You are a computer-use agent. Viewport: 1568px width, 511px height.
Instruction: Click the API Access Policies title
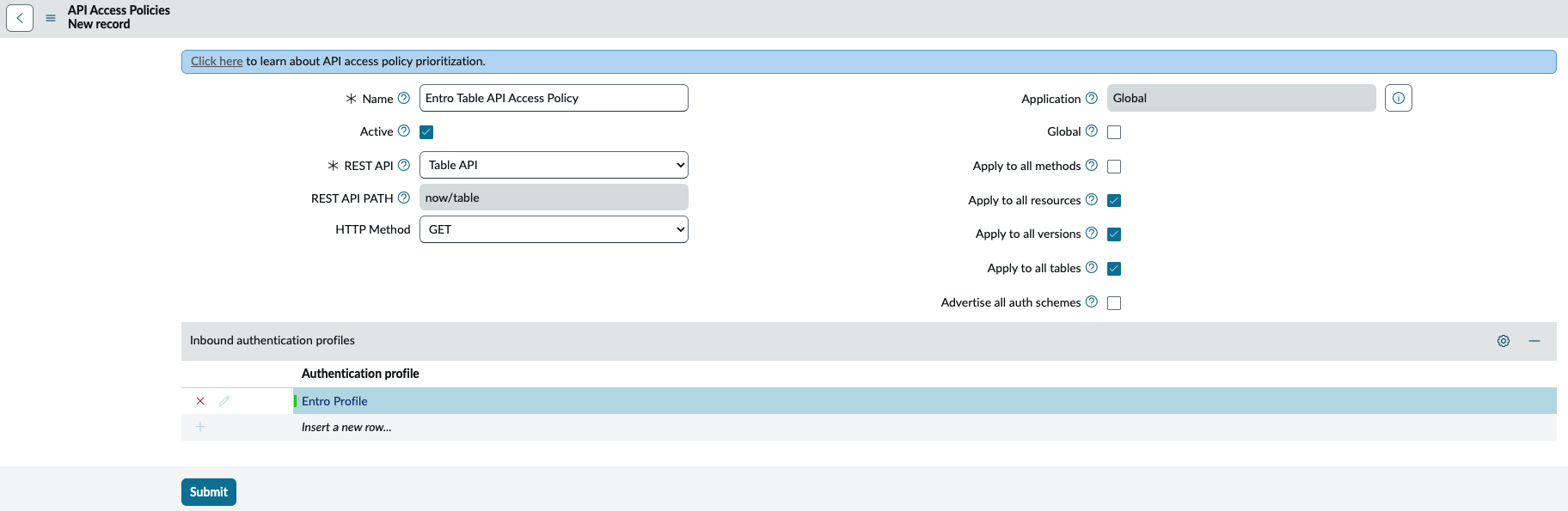point(119,10)
